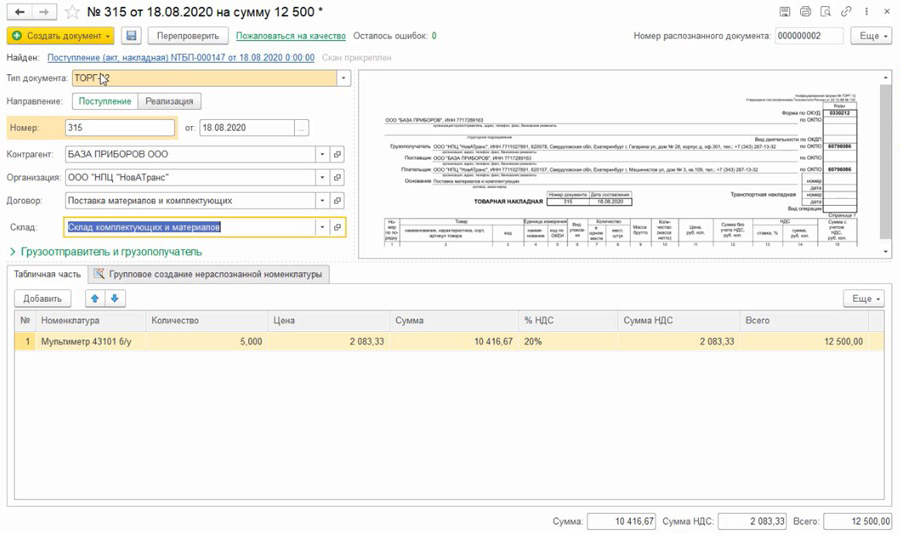Open document preview with the magnifier icon
The height and width of the screenshot is (540, 900).
[825, 12]
